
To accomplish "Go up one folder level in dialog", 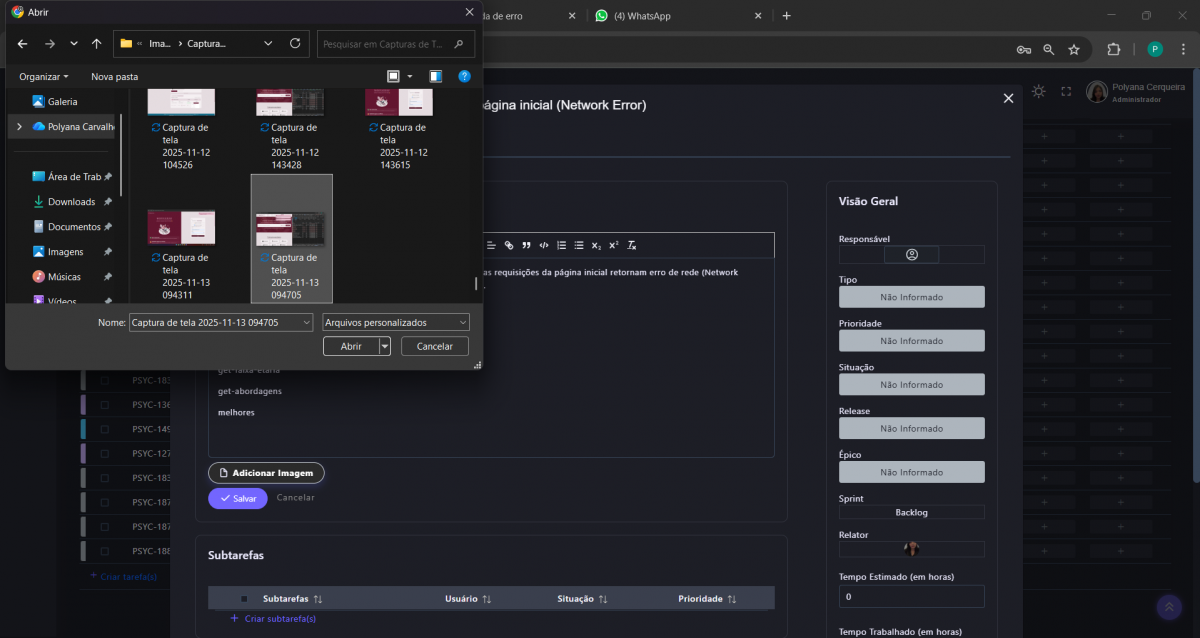I will pos(96,44).
